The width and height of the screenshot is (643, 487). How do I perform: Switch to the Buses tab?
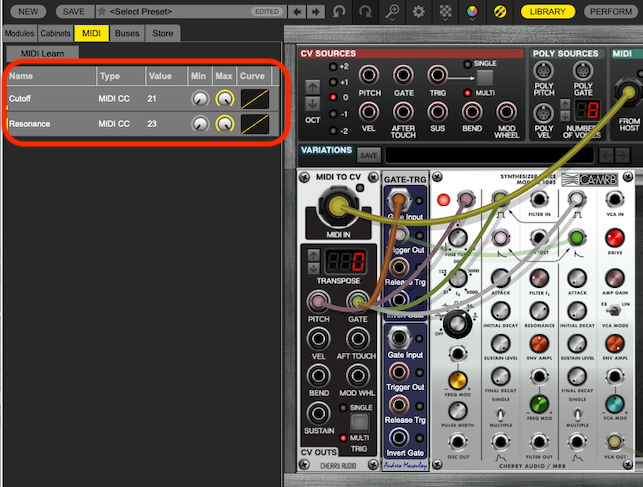tap(127, 33)
